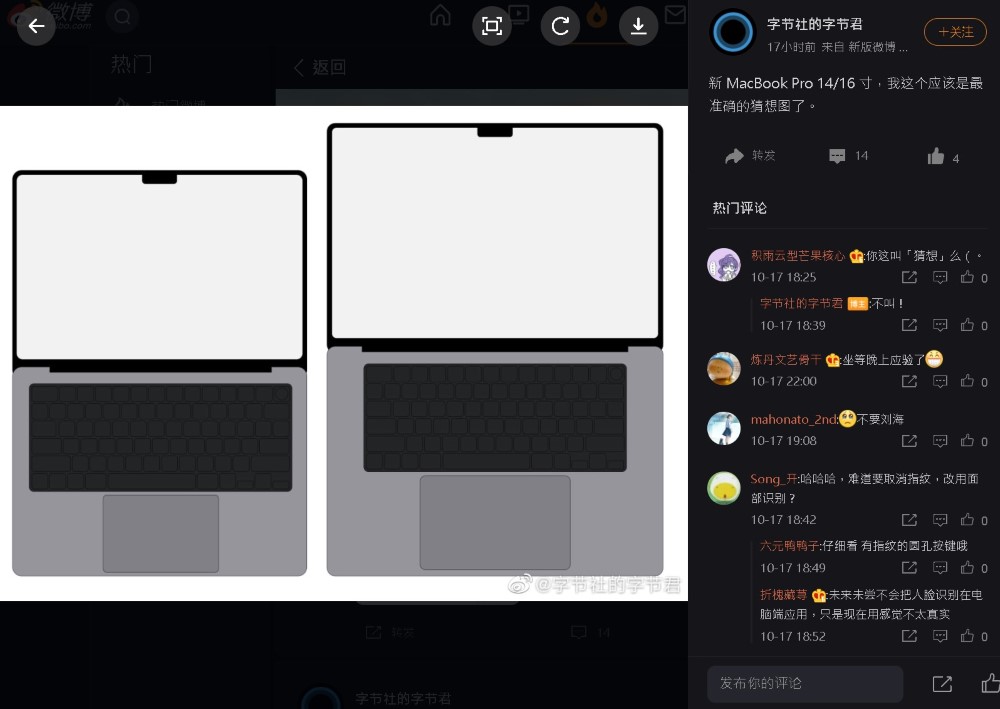Forward the 10-17 18:49 reply

pos(909,567)
